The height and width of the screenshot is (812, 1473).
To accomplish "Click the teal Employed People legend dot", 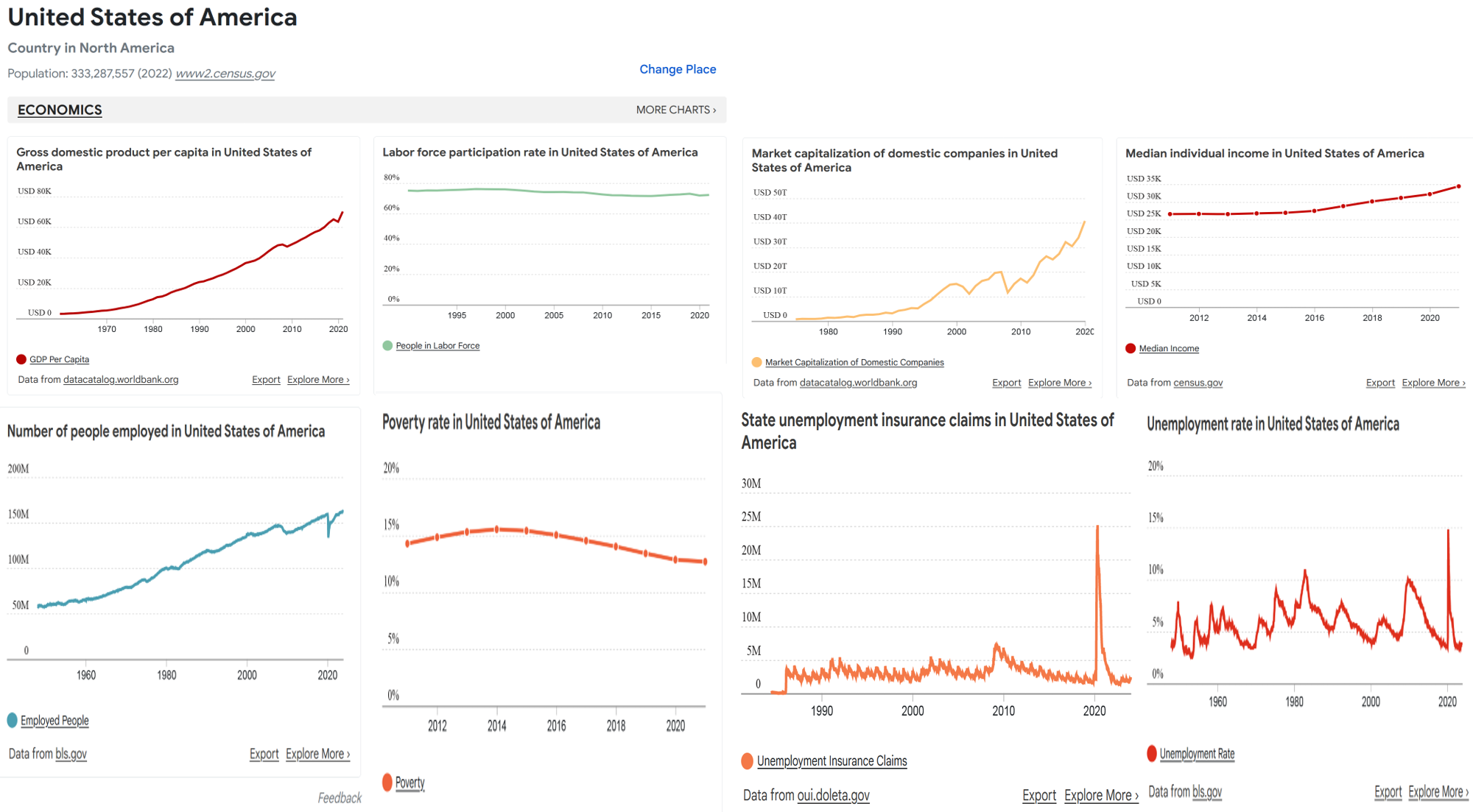I will (x=12, y=720).
